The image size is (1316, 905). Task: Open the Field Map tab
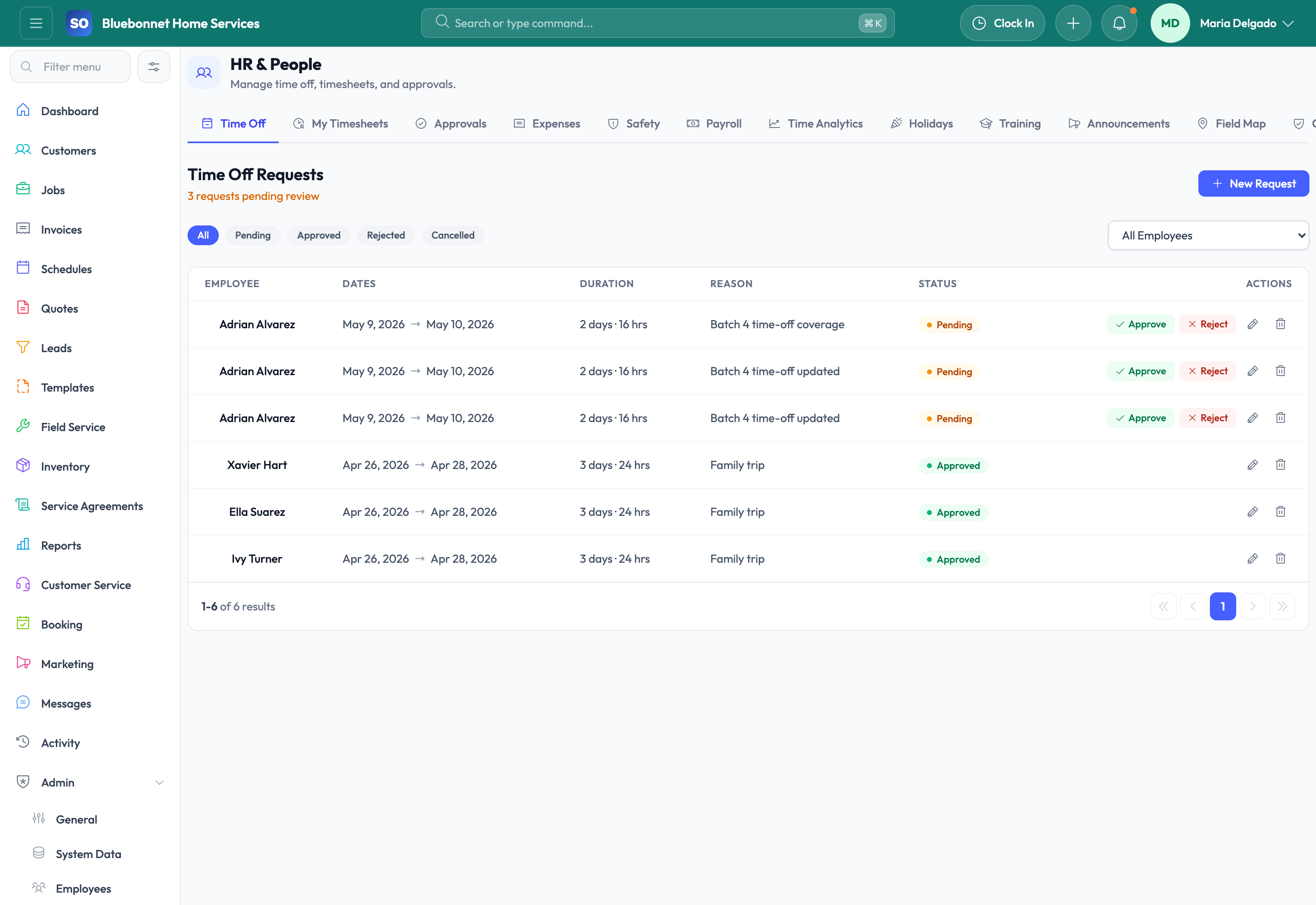(1232, 124)
